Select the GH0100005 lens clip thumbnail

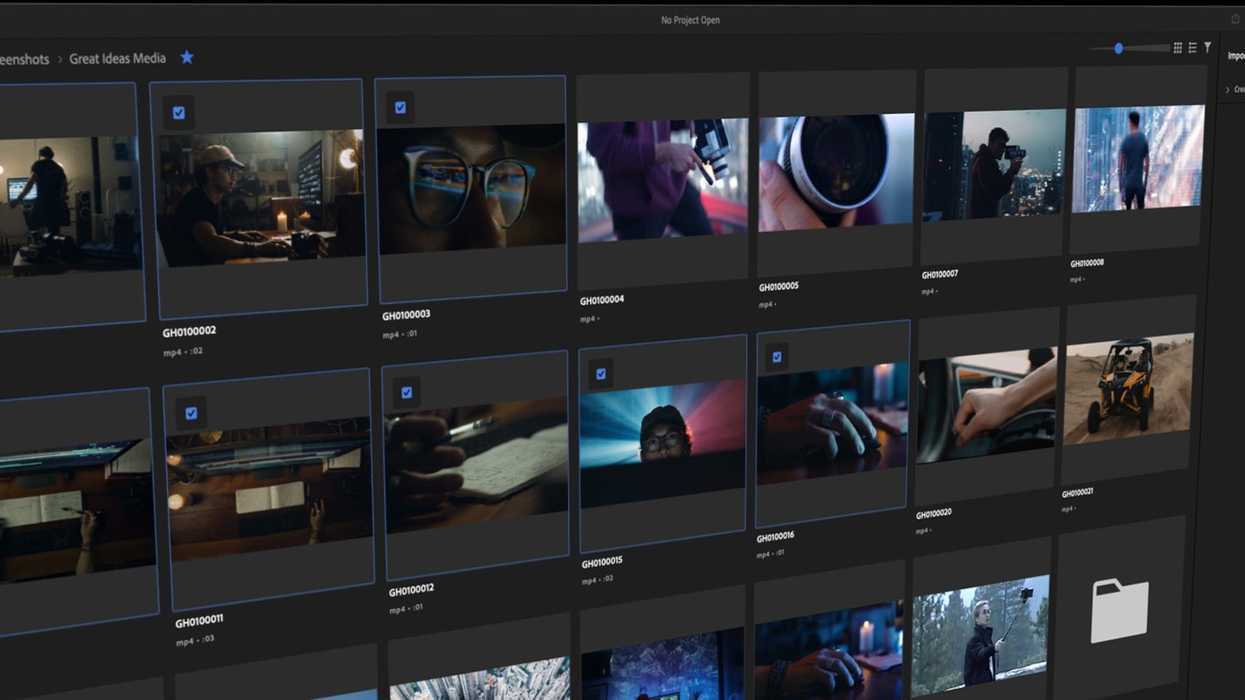[836, 172]
